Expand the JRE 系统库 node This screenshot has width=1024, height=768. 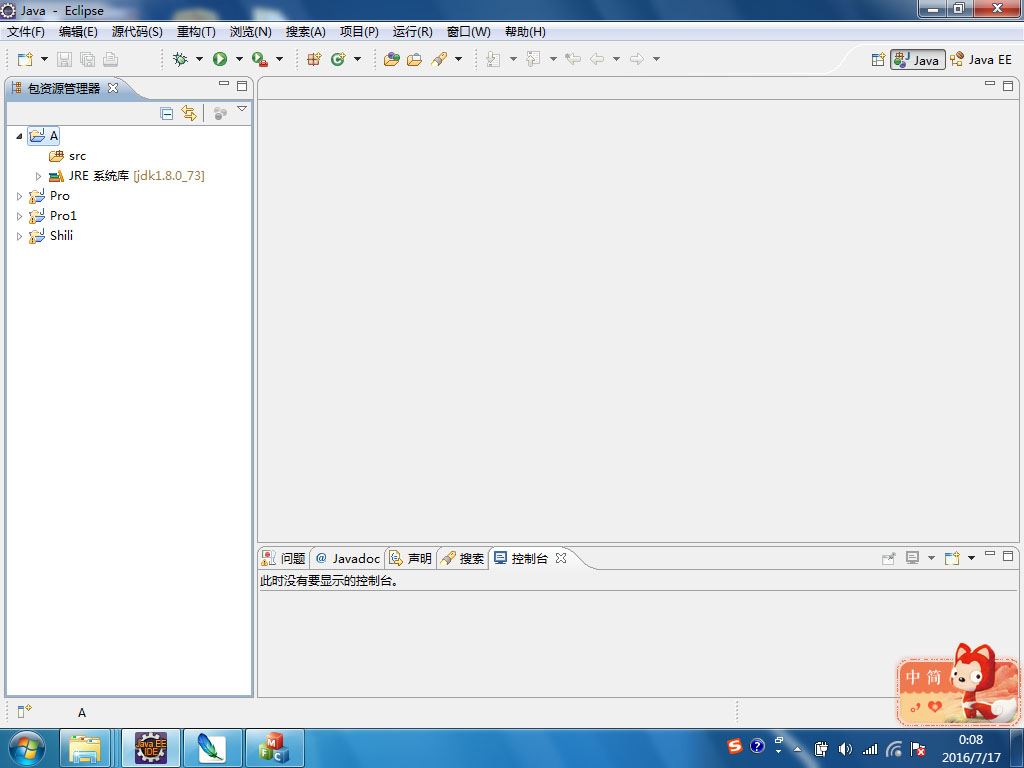[38, 176]
